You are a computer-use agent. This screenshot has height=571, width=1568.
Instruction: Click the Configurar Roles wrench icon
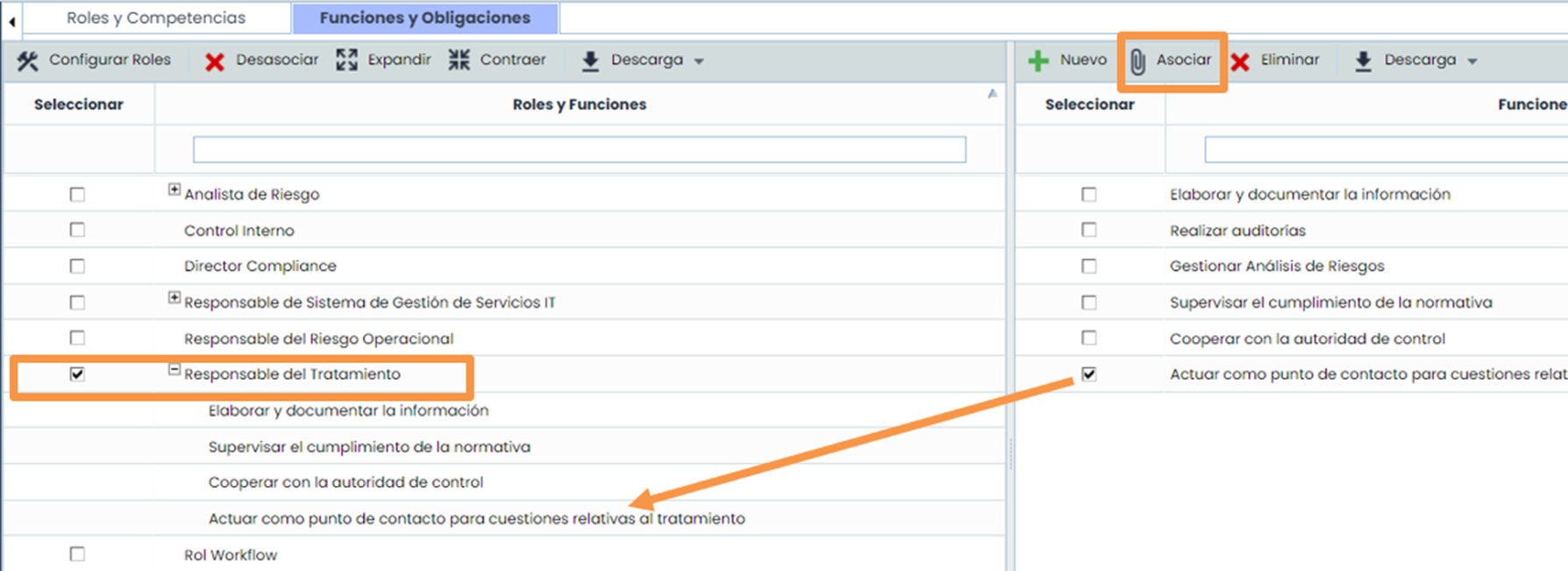tap(28, 61)
